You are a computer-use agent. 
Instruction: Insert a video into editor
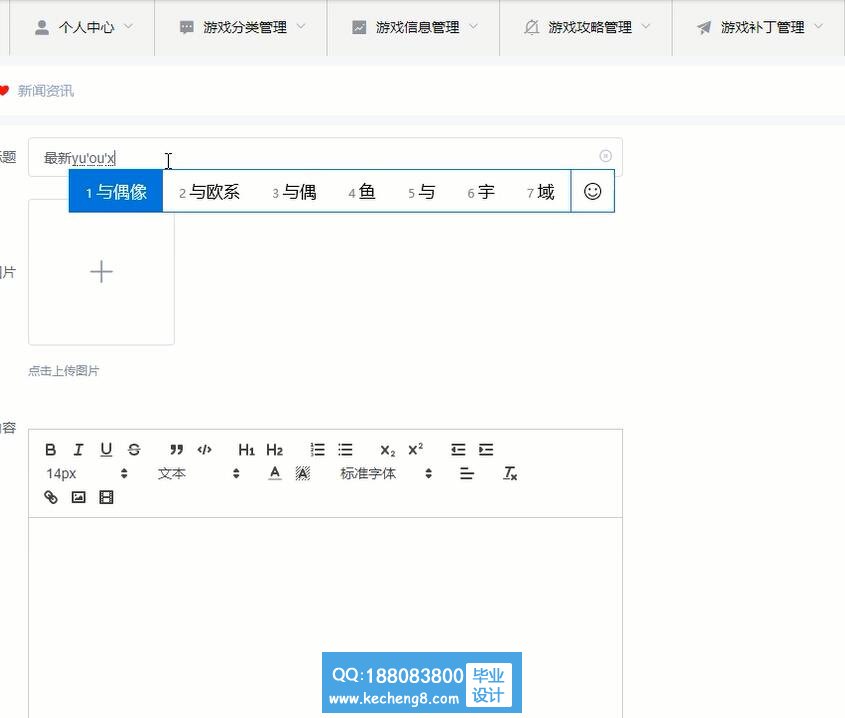[106, 497]
